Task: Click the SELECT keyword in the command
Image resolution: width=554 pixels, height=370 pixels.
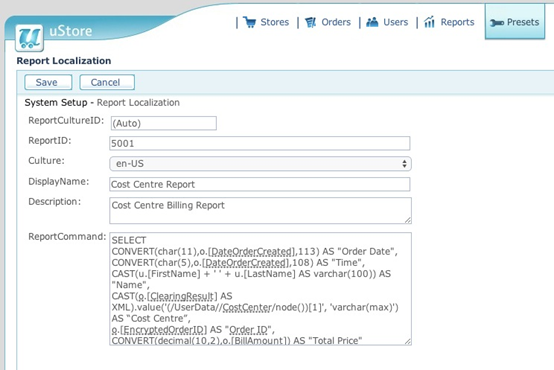Action: (x=129, y=240)
